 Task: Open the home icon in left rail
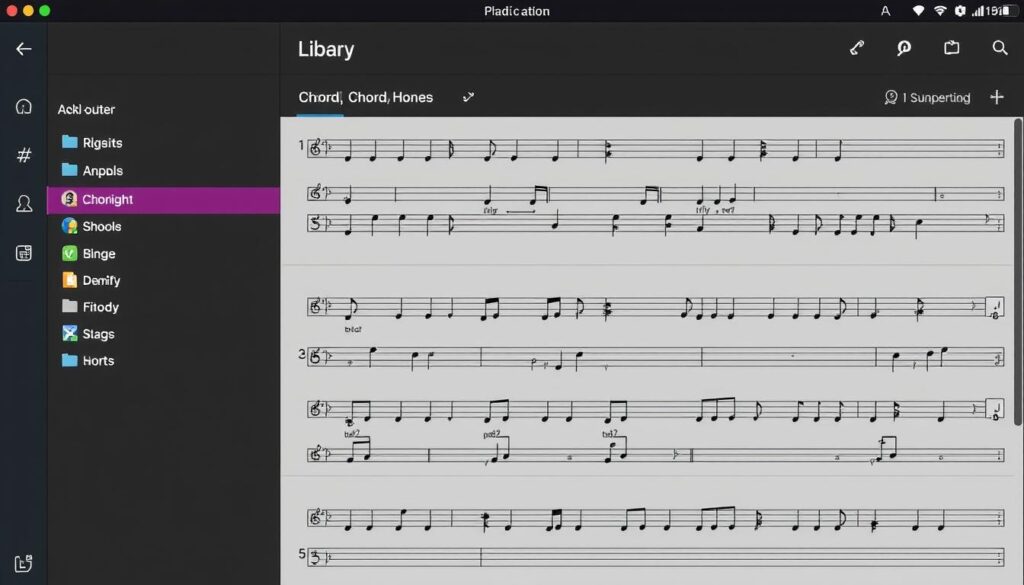(24, 106)
